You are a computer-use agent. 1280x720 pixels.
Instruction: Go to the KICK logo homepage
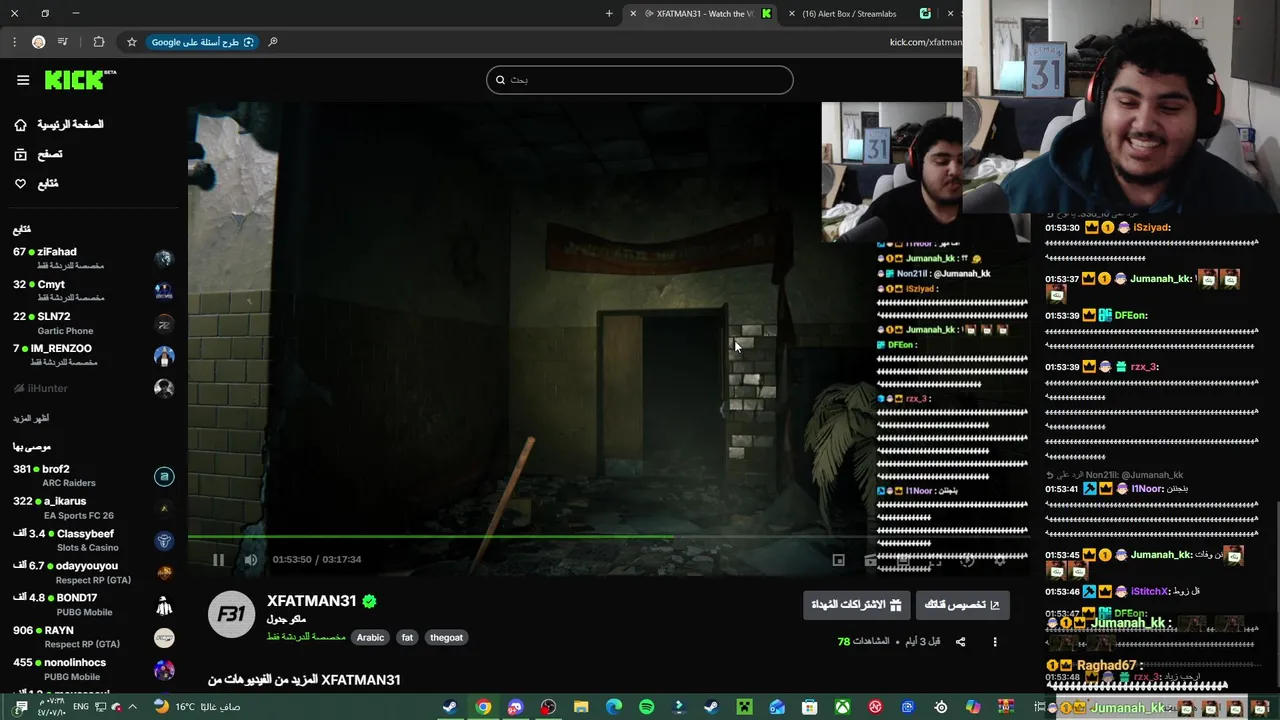80,80
